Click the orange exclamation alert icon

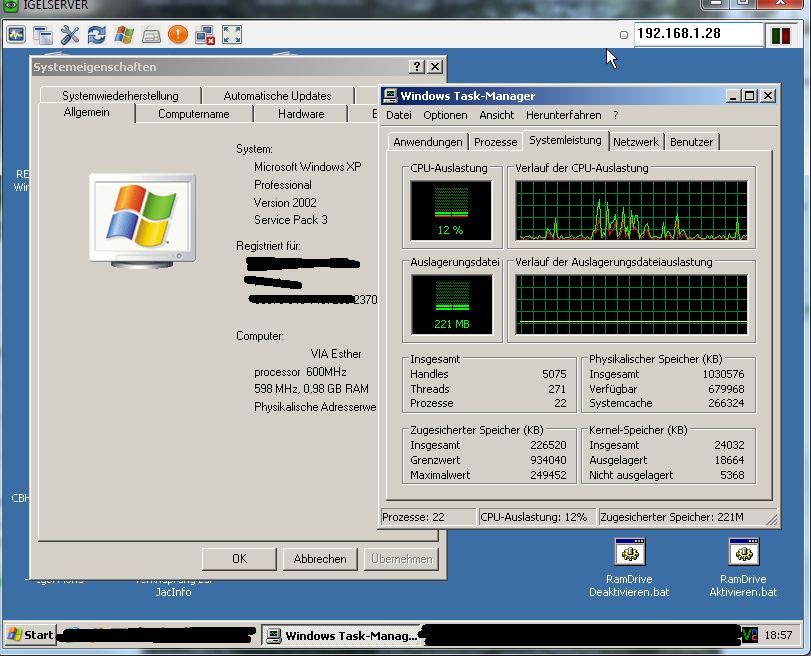point(178,35)
